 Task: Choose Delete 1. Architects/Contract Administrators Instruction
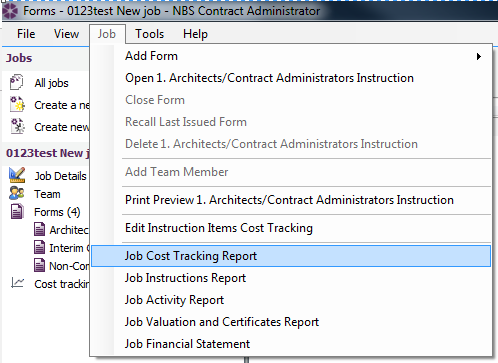[291, 144]
